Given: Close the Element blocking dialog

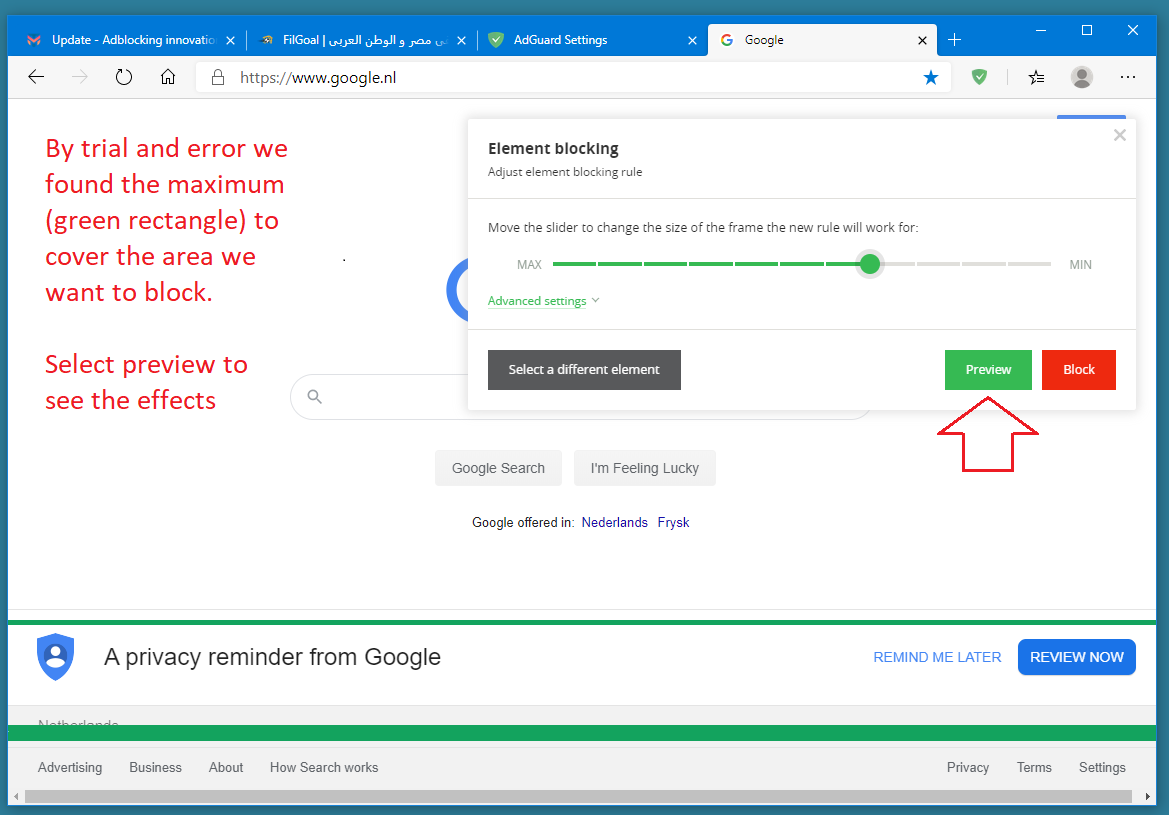Looking at the screenshot, I should click(x=1120, y=135).
